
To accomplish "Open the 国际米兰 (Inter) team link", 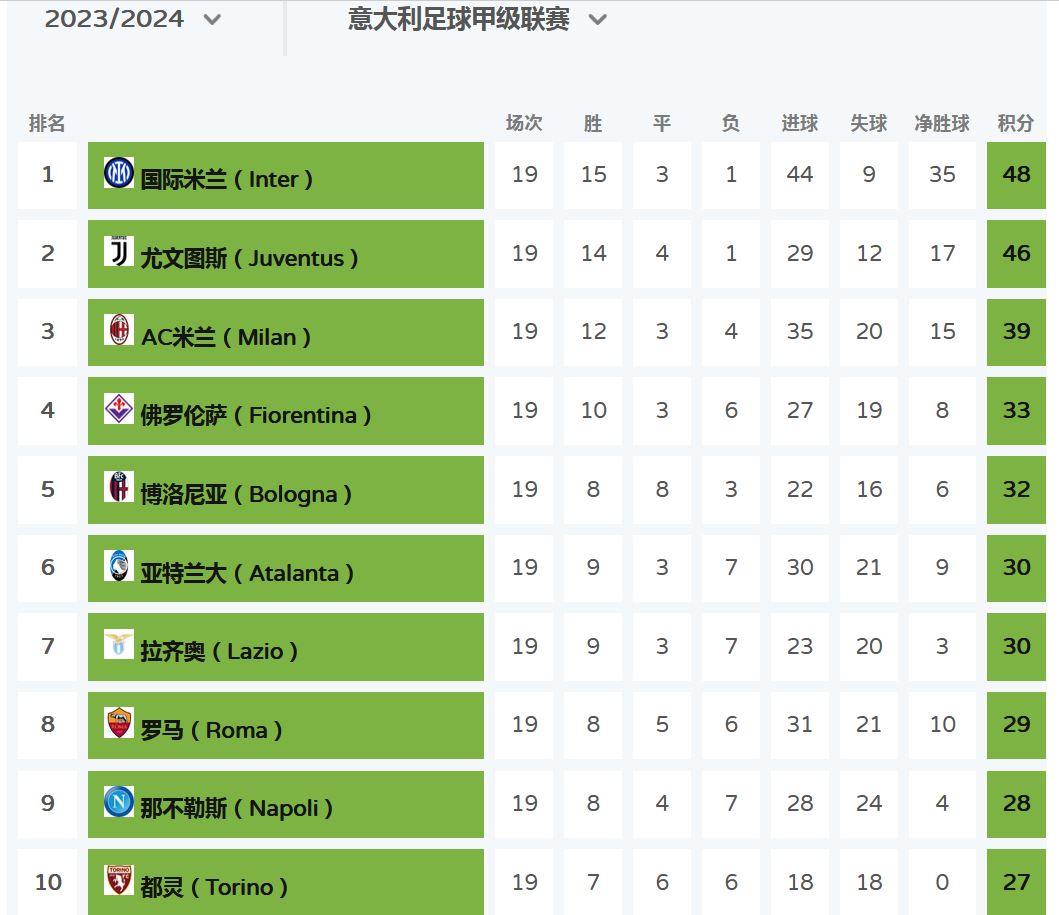I will click(x=227, y=180).
